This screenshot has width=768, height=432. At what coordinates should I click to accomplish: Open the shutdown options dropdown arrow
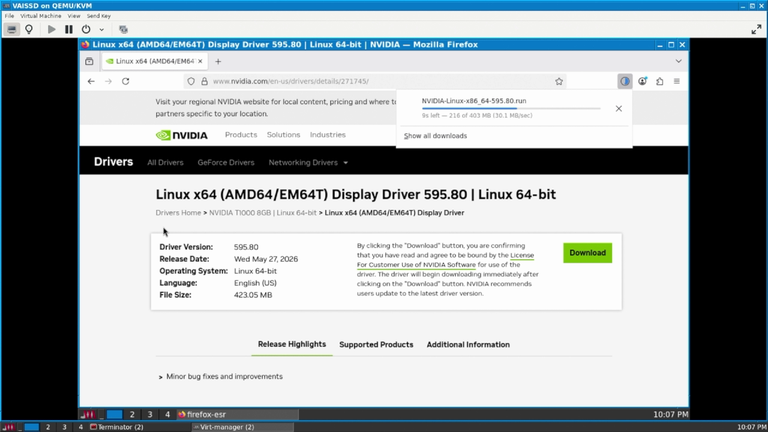pos(101,30)
